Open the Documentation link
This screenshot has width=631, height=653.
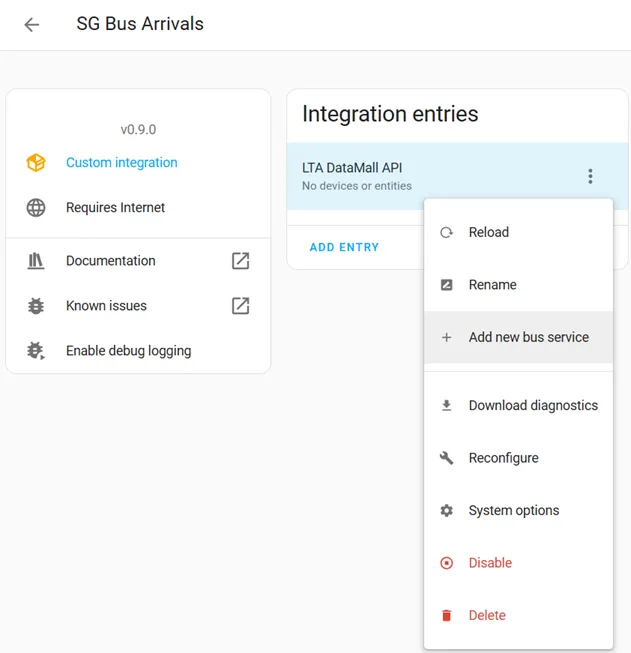tap(110, 261)
